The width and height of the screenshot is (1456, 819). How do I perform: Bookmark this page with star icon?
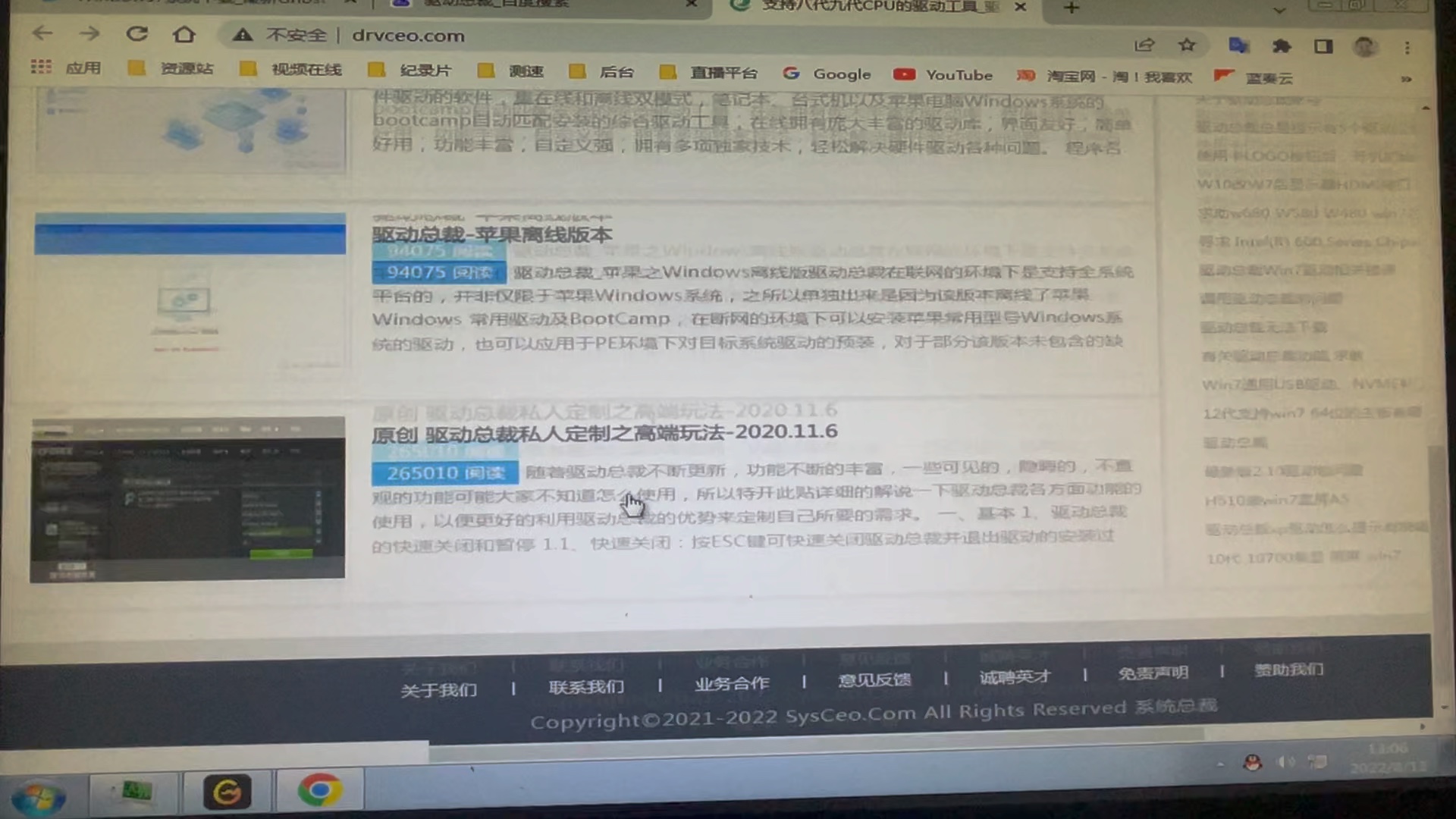click(1187, 45)
